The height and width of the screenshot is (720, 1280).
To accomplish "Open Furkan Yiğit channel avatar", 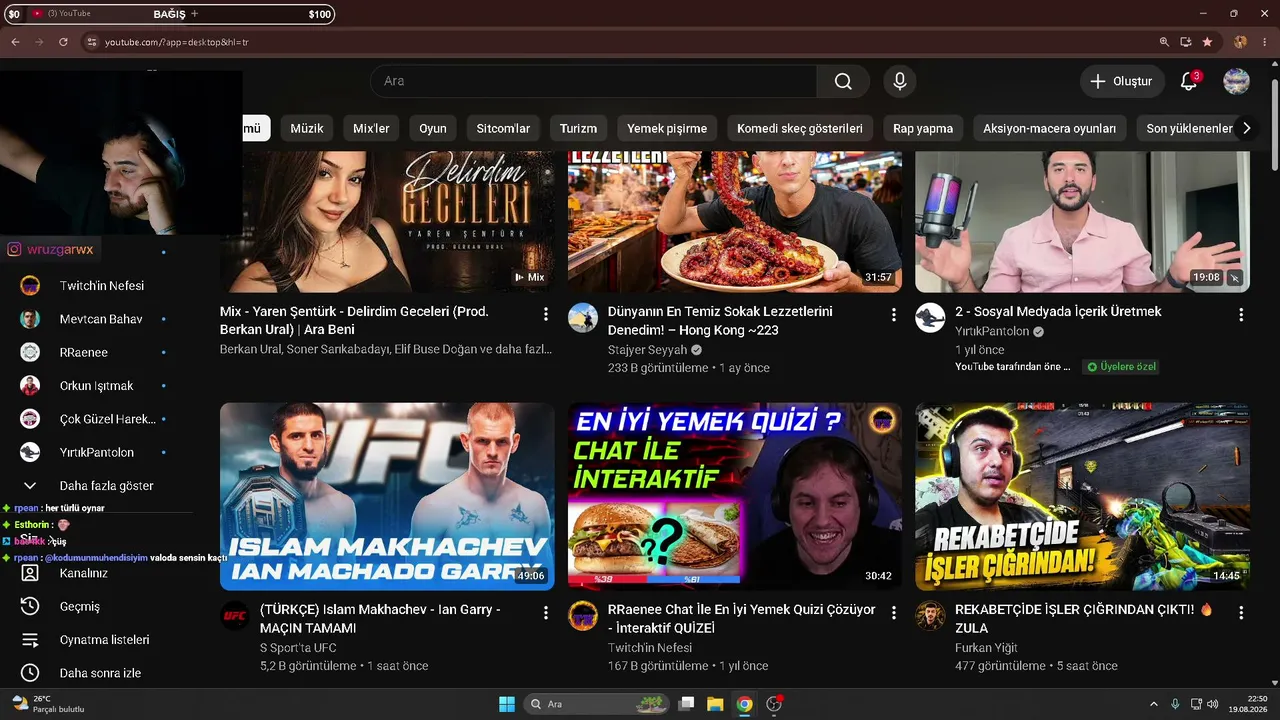I will (x=930, y=616).
